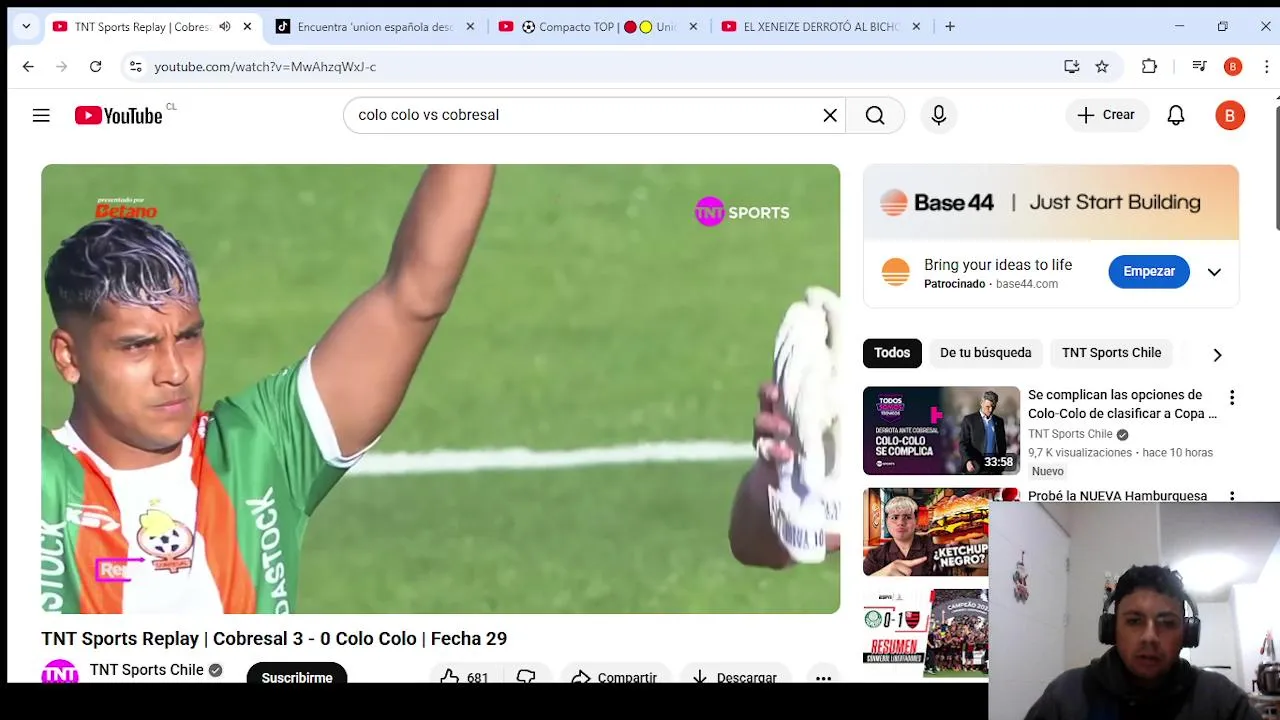Open the TNT Sports Chile channel name
Viewport: 1280px width, 720px height.
coord(146,670)
